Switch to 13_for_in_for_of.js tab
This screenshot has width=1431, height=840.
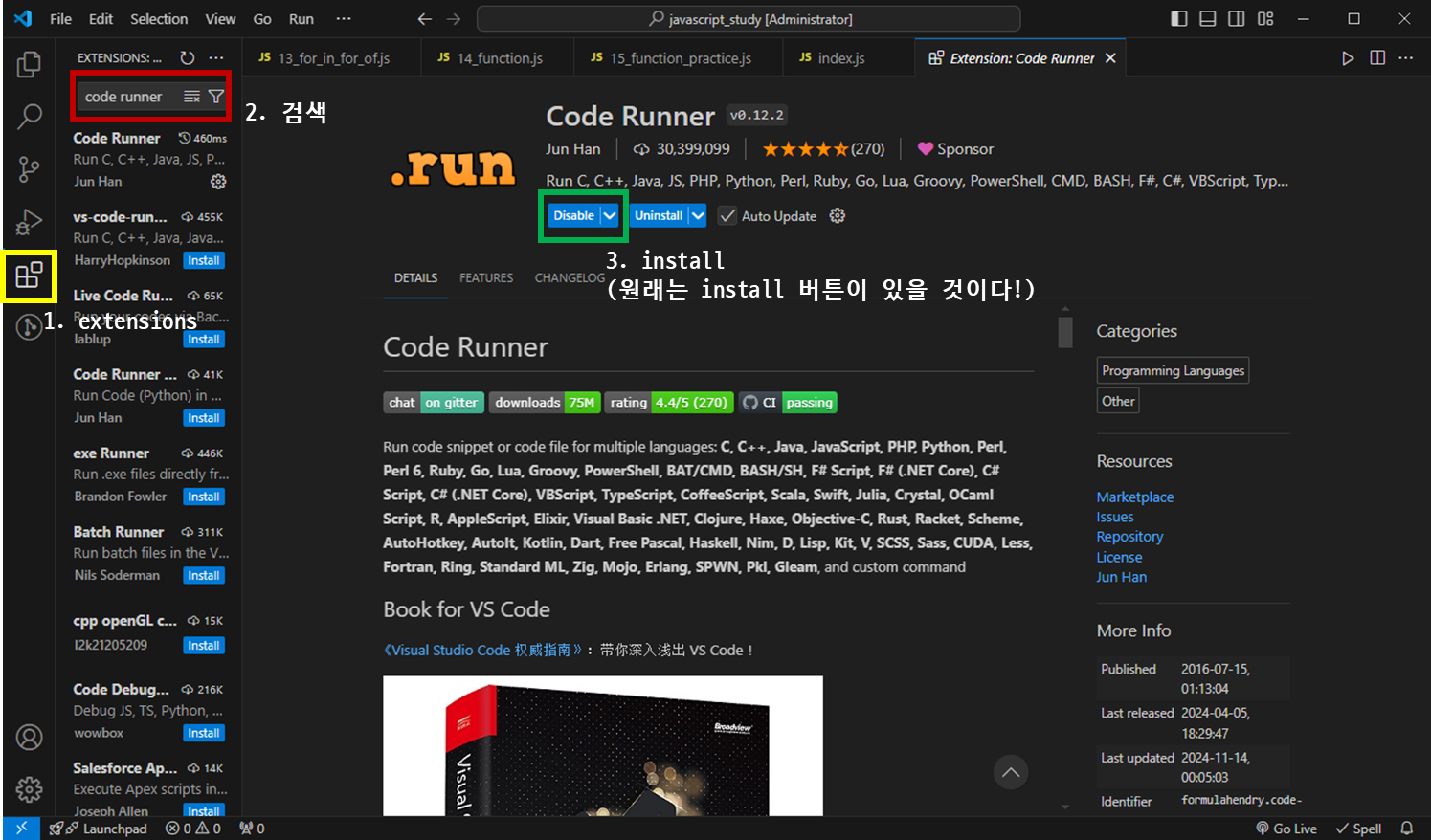click(331, 58)
